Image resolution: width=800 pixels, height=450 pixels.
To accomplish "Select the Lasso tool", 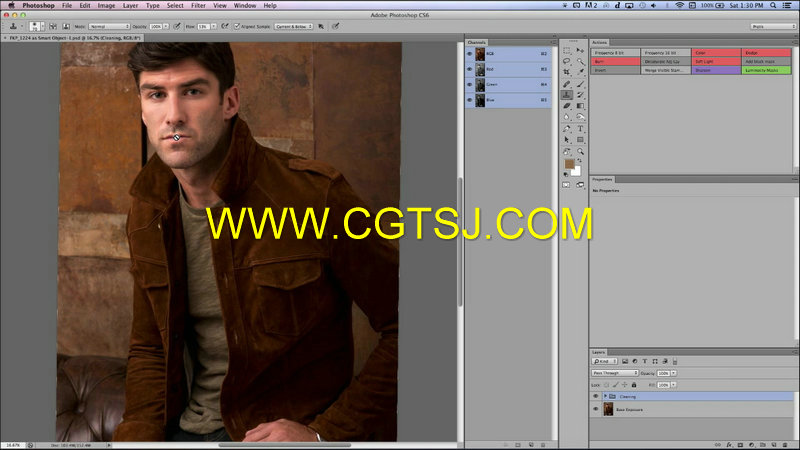I will click(567, 61).
